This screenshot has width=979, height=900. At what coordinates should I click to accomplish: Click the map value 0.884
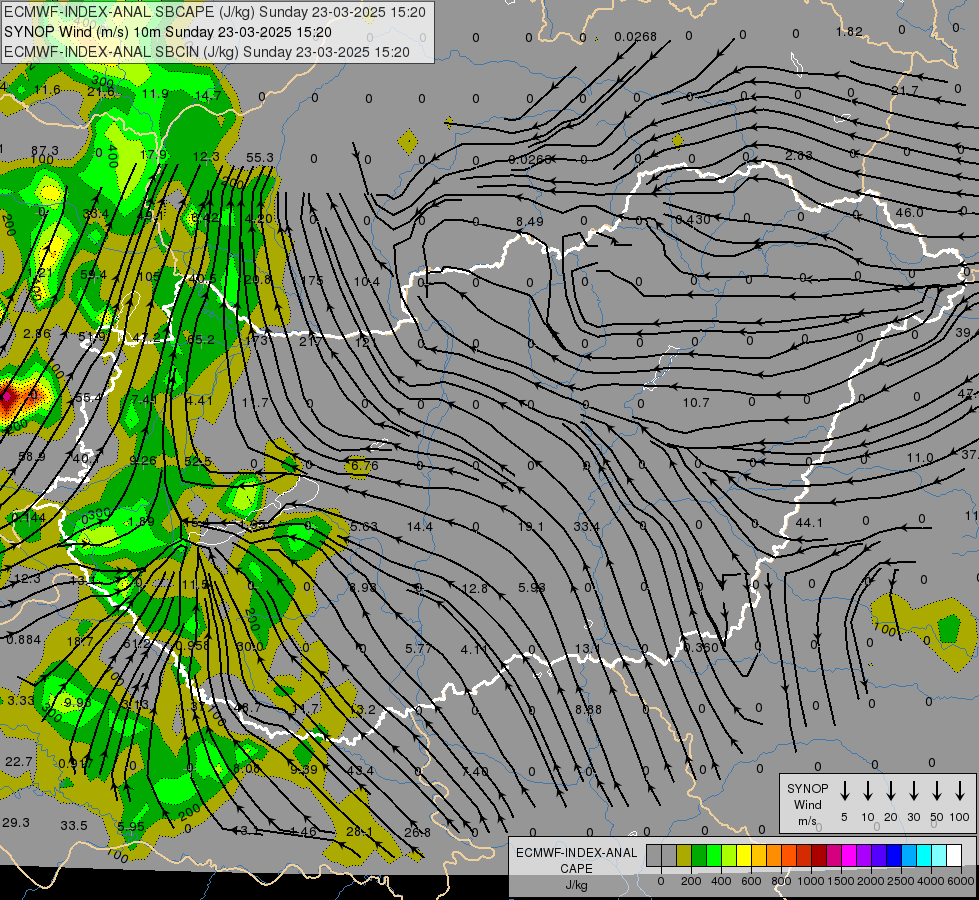pyautogui.click(x=24, y=639)
